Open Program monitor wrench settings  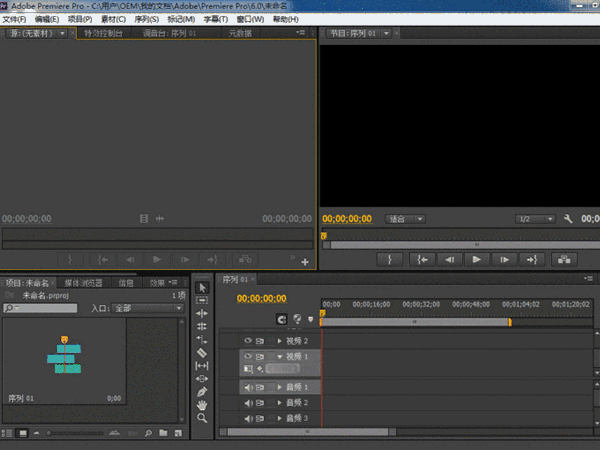coord(568,219)
